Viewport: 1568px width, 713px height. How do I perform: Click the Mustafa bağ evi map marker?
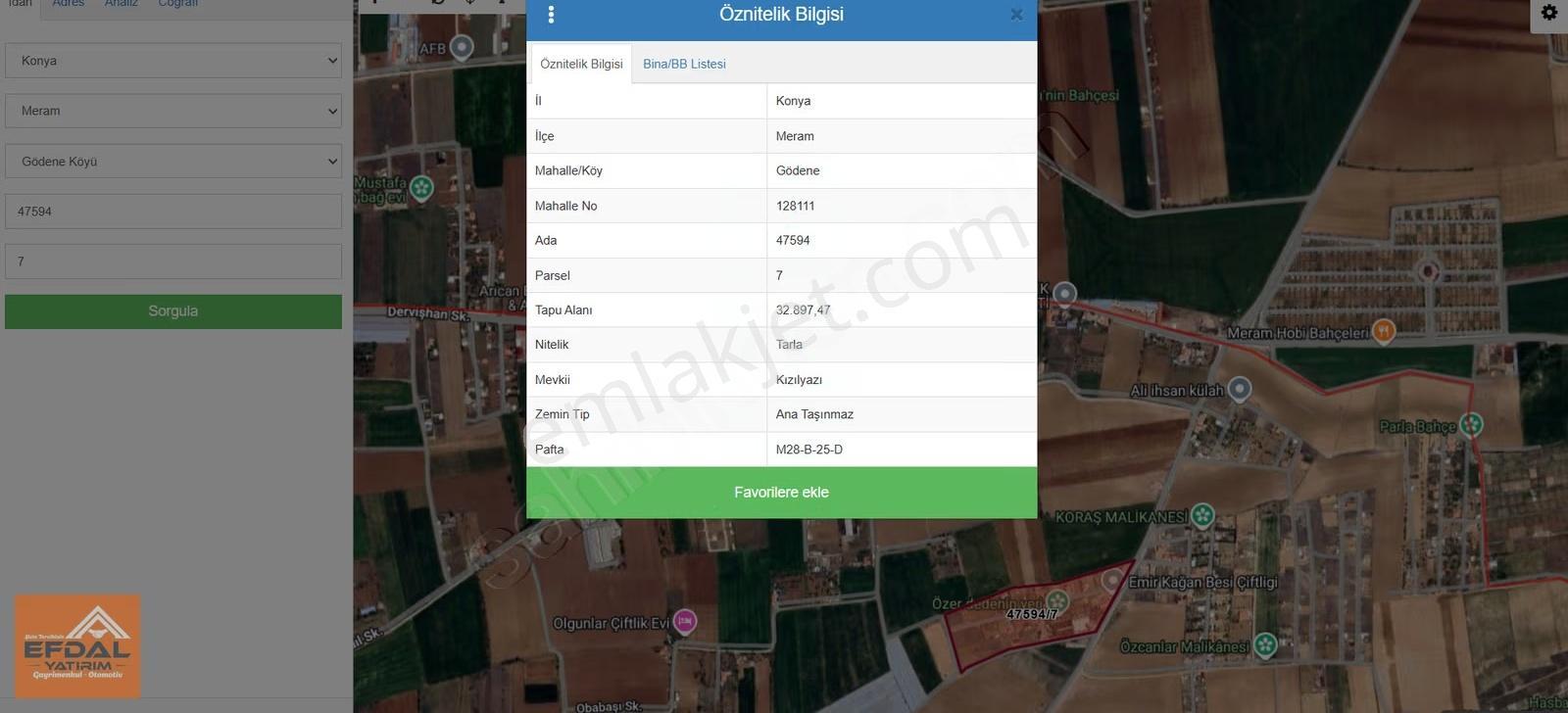(421, 187)
